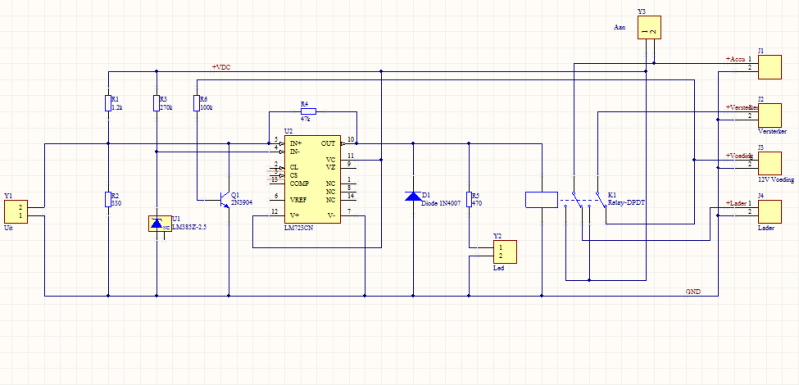Click the J4 Lader connector box
This screenshot has width=799, height=385.
pyautogui.click(x=769, y=212)
